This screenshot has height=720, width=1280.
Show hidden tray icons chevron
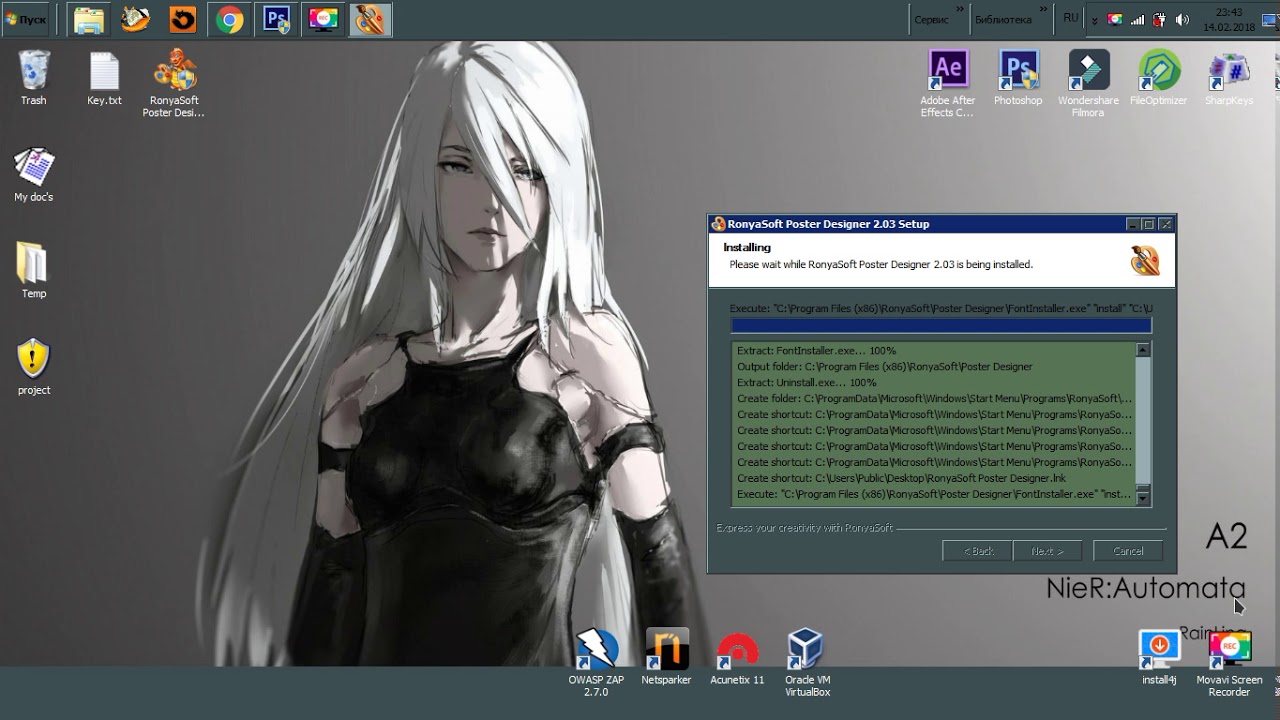1094,20
